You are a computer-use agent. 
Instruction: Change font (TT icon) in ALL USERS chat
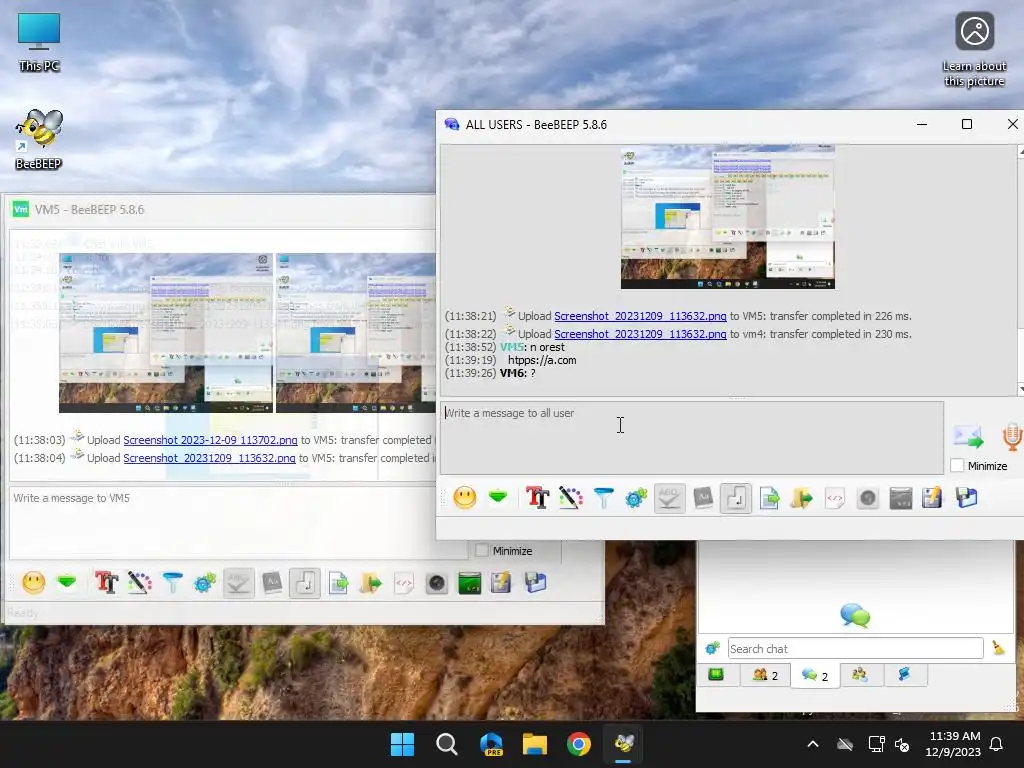pyautogui.click(x=537, y=498)
